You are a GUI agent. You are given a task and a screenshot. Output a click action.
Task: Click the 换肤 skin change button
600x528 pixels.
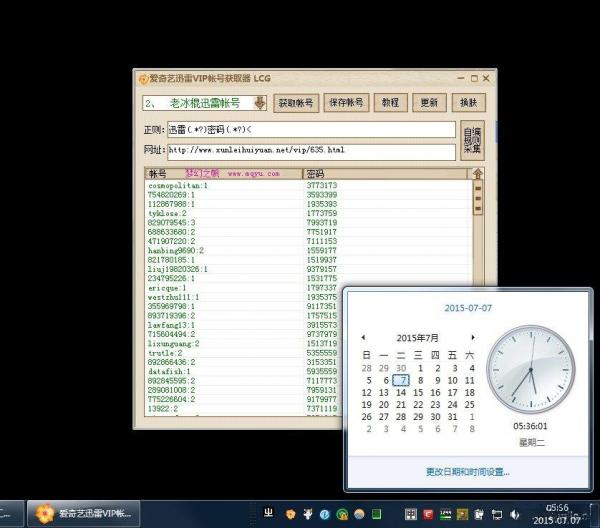tap(468, 103)
